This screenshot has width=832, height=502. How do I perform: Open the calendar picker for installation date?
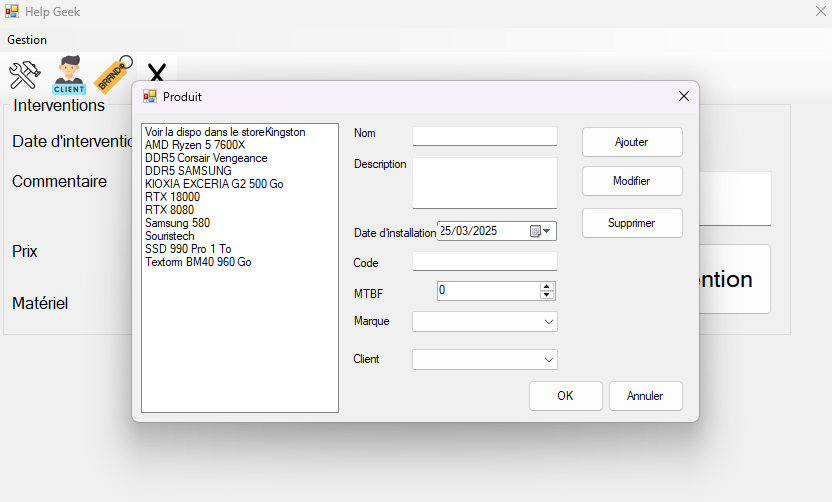pos(540,231)
